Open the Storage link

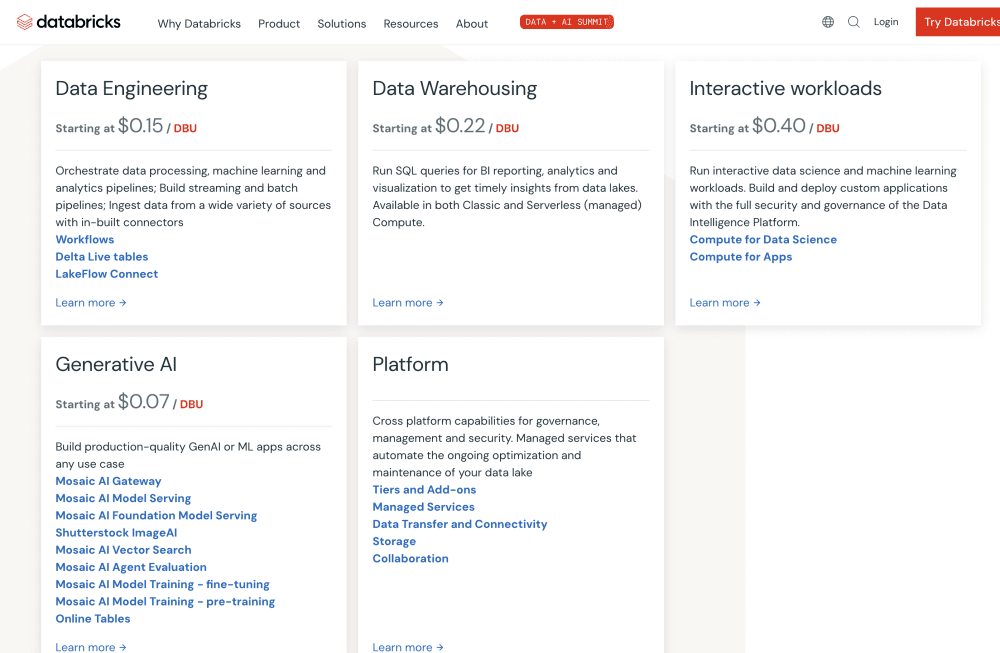[394, 541]
